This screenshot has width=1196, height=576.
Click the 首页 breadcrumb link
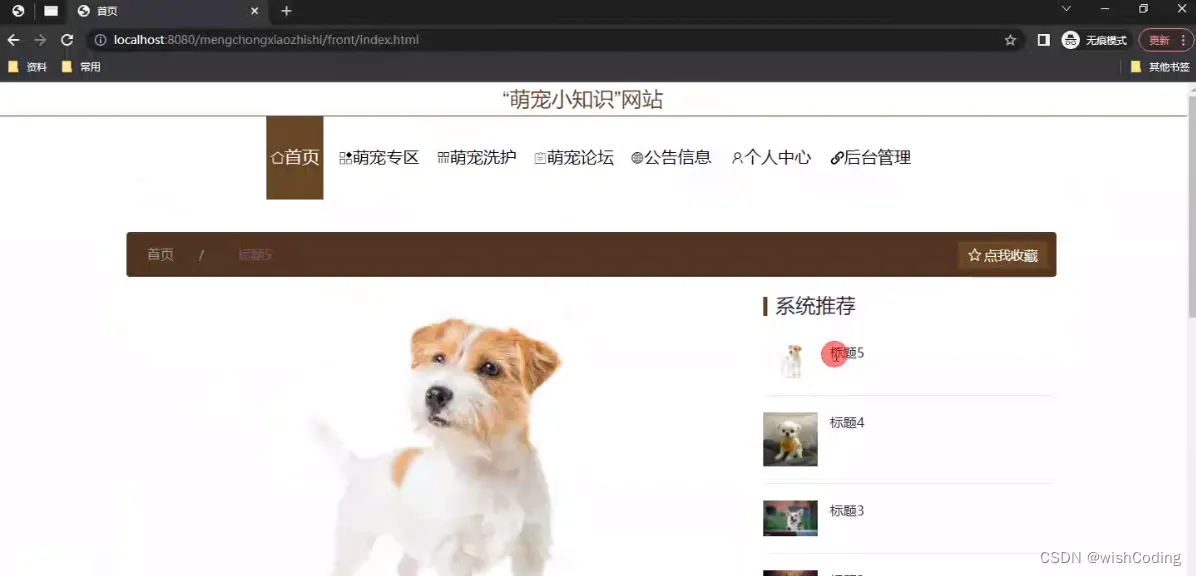point(160,255)
